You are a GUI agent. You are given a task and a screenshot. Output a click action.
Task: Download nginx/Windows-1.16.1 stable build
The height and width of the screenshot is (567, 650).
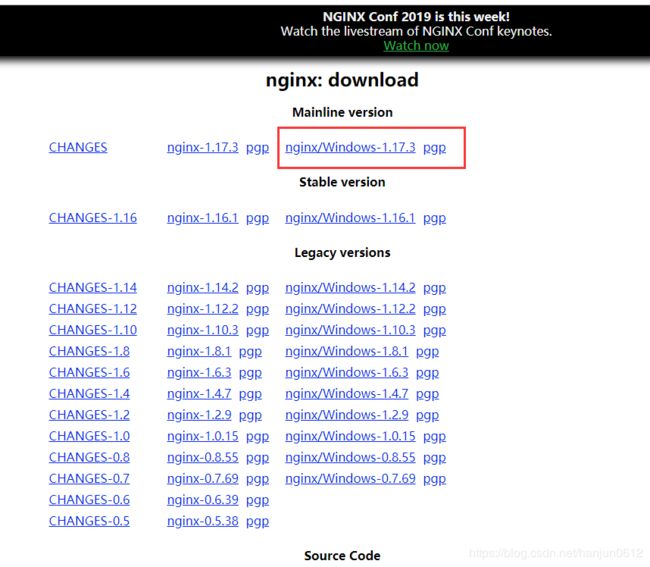point(350,218)
